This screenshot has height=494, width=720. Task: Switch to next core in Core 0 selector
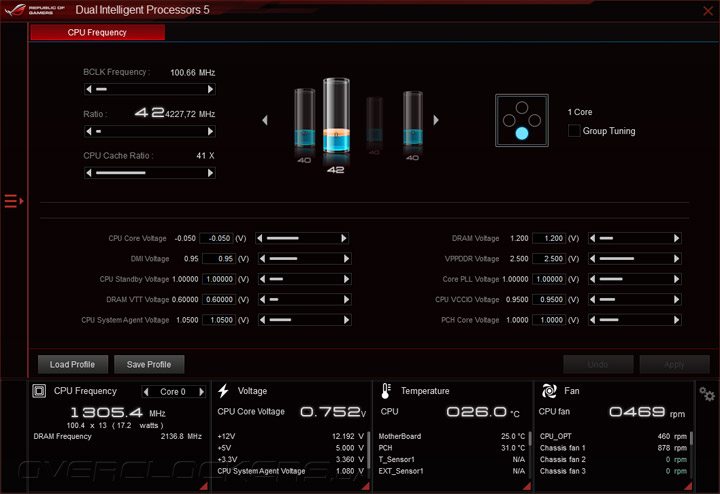point(201,392)
